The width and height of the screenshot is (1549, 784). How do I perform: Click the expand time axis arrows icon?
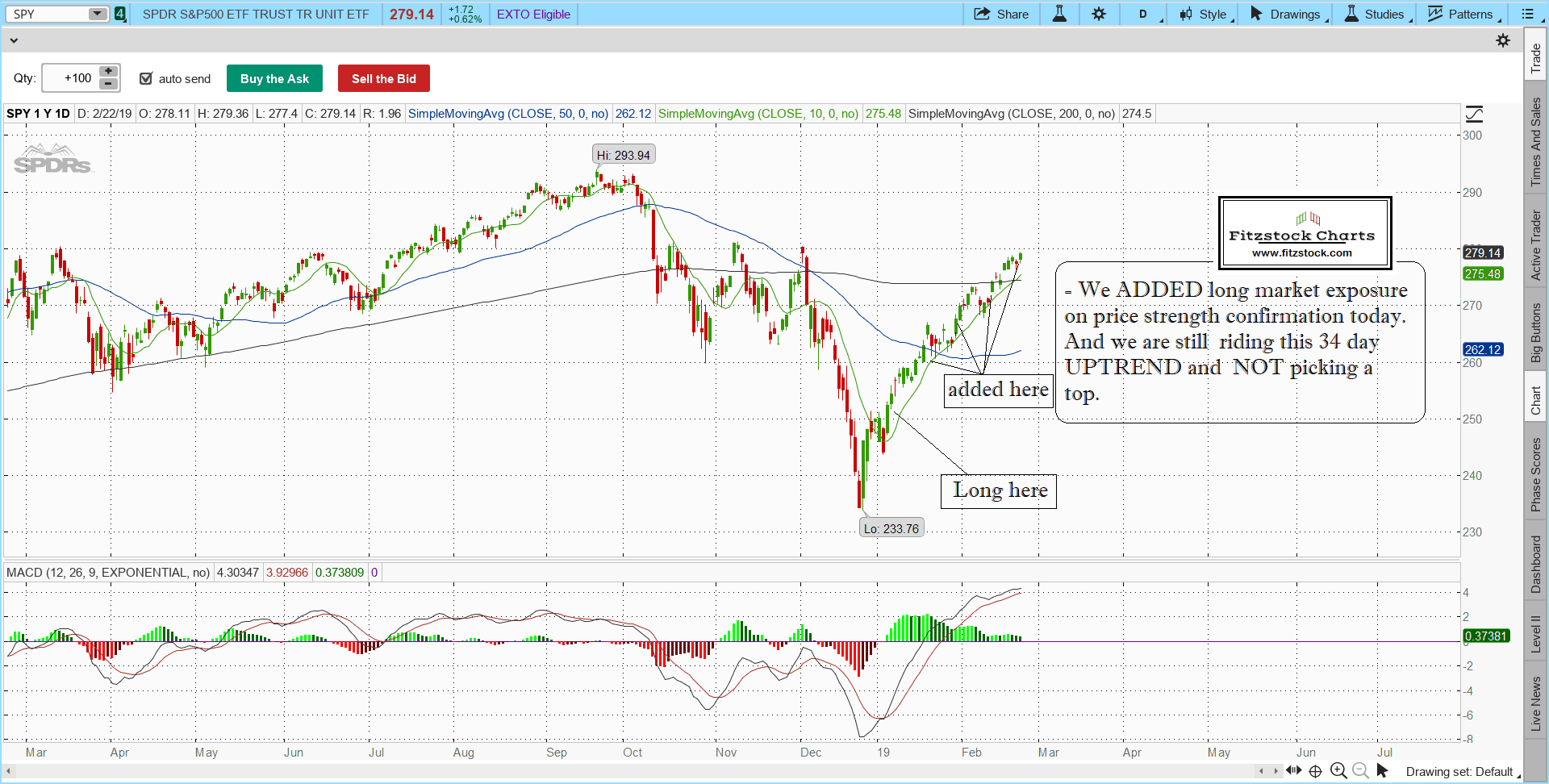click(1293, 771)
